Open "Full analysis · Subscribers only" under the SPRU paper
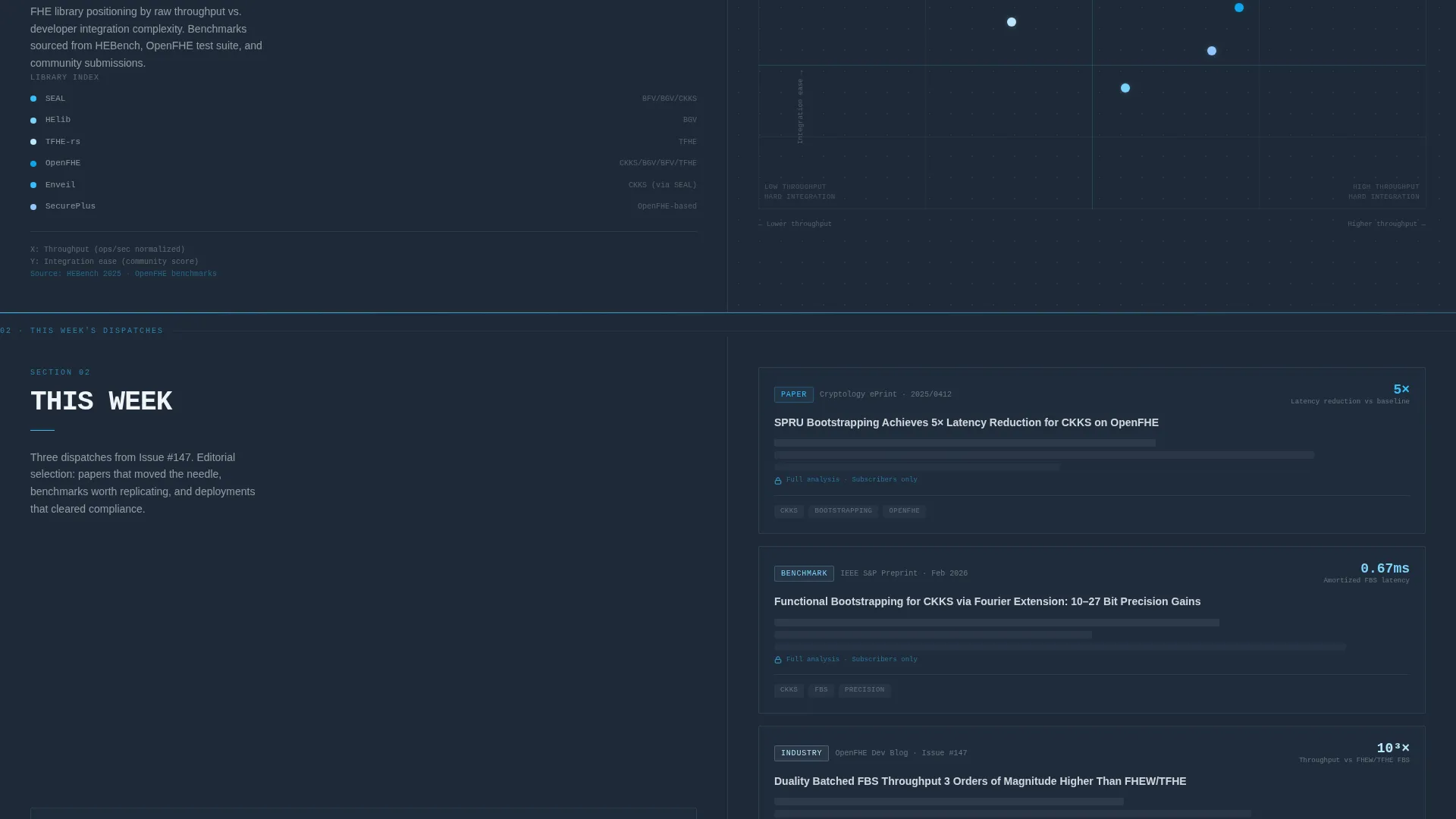 click(852, 479)
